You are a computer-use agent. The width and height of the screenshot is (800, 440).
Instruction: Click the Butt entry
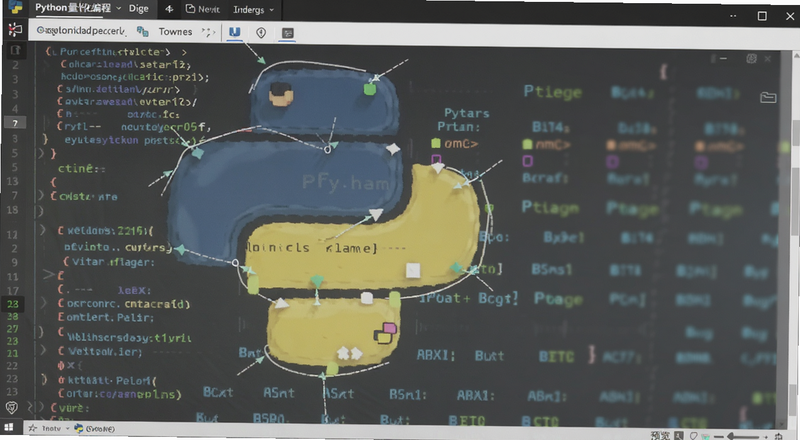coord(489,356)
